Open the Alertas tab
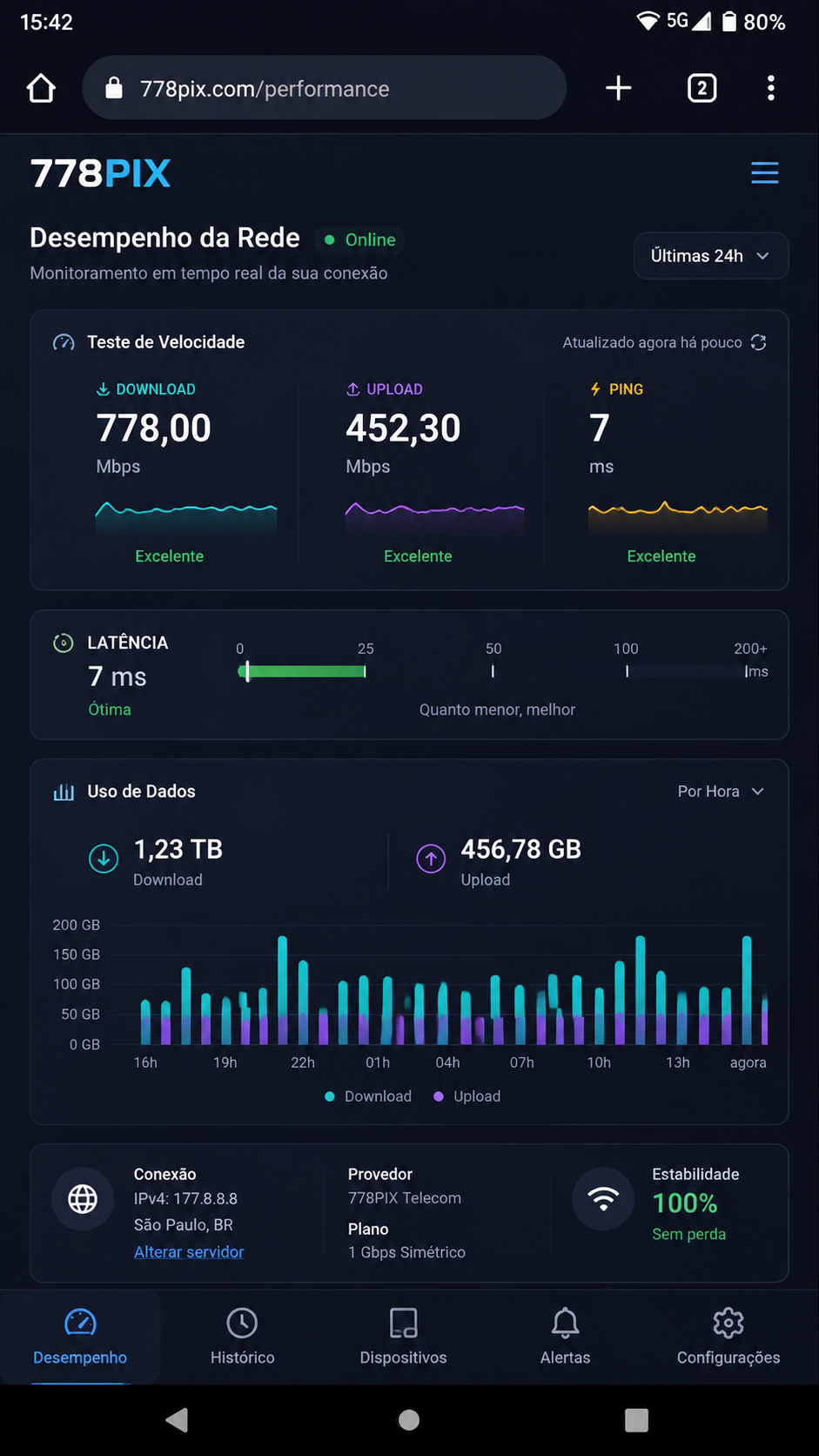Viewport: 819px width, 1456px height. tap(565, 1337)
